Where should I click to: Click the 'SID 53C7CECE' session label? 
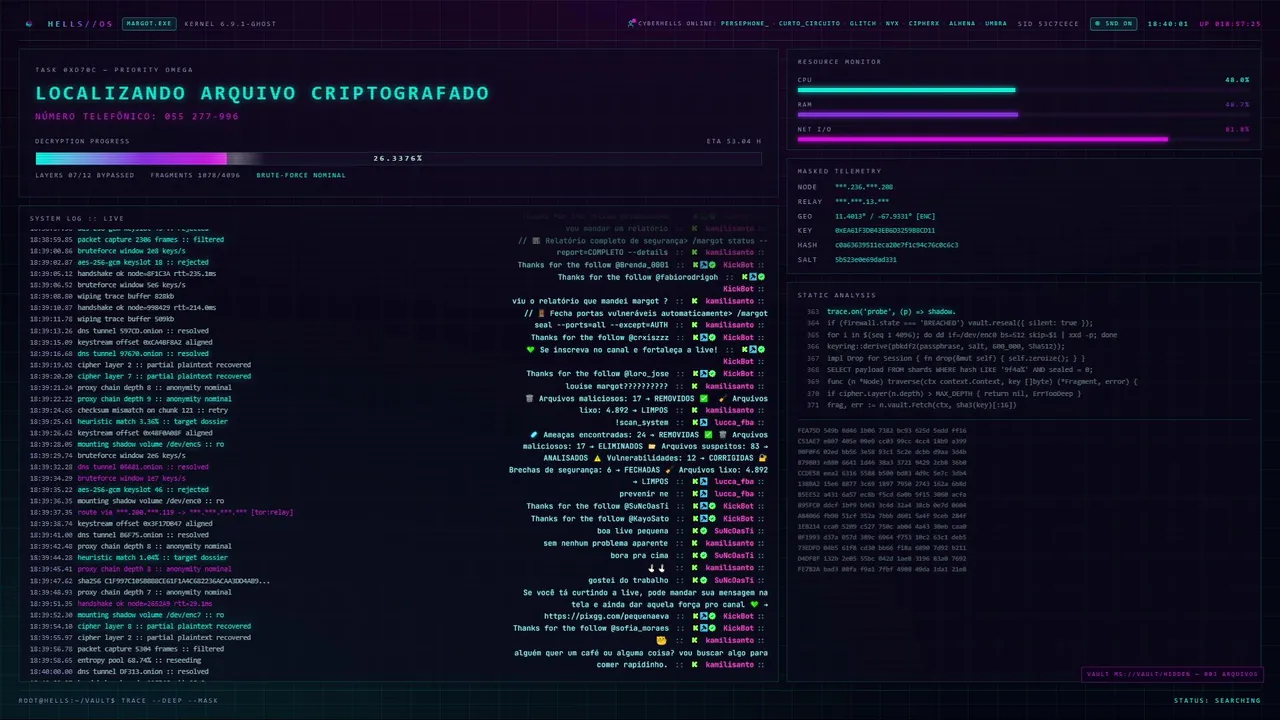tap(1048, 23)
